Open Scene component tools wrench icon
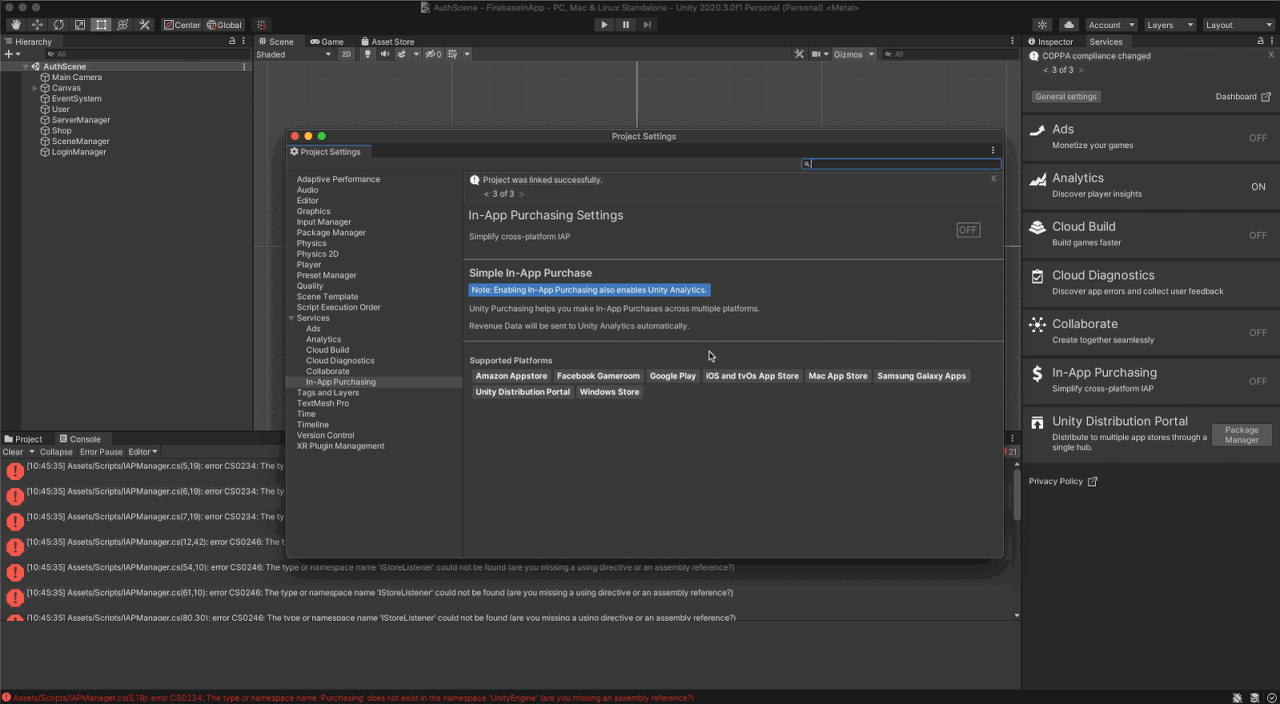The height and width of the screenshot is (704, 1280). 799,54
